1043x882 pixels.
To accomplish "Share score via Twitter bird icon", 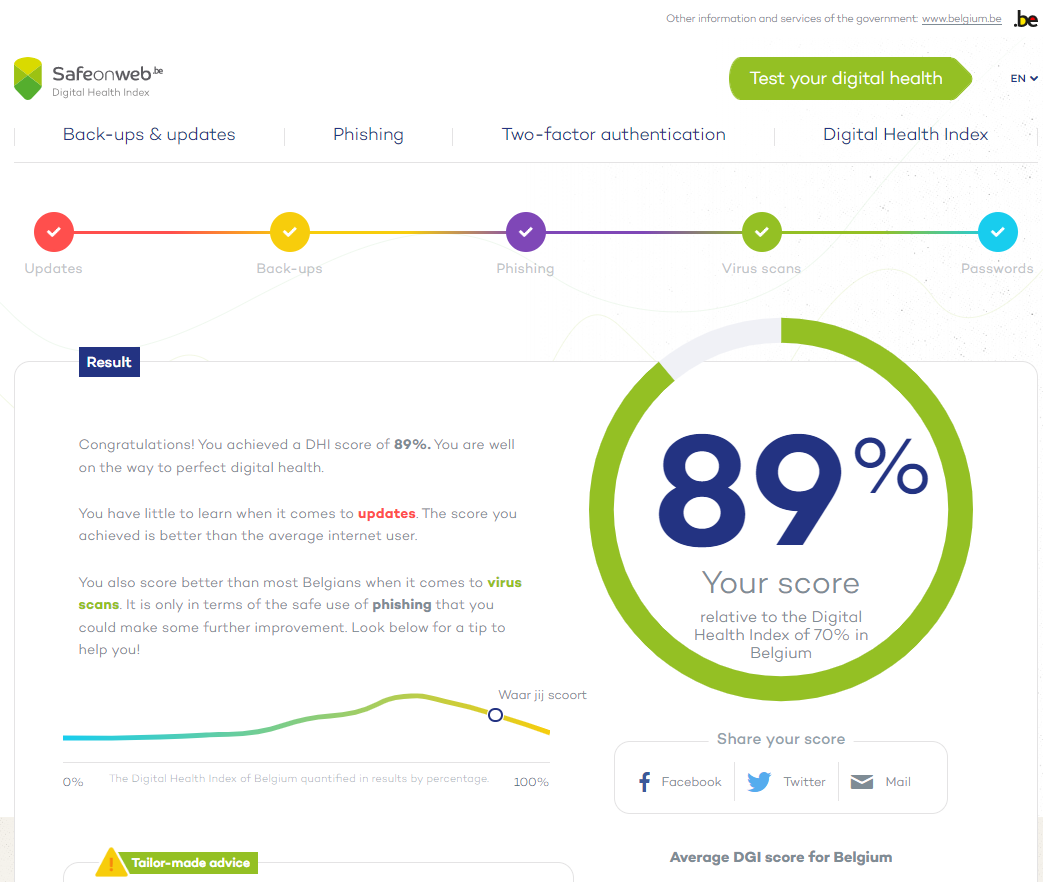I will click(x=759, y=782).
